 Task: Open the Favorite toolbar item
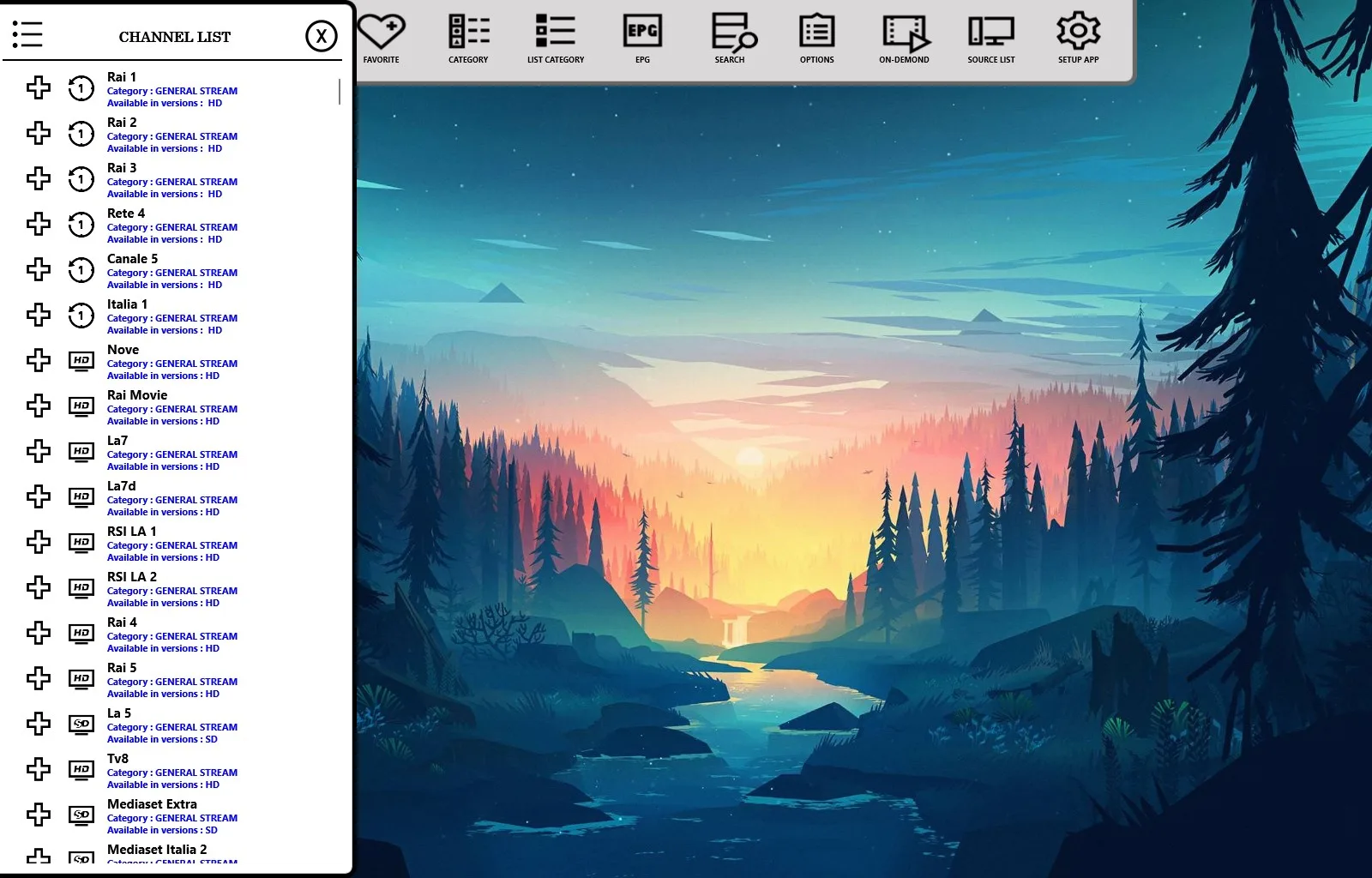point(381,39)
